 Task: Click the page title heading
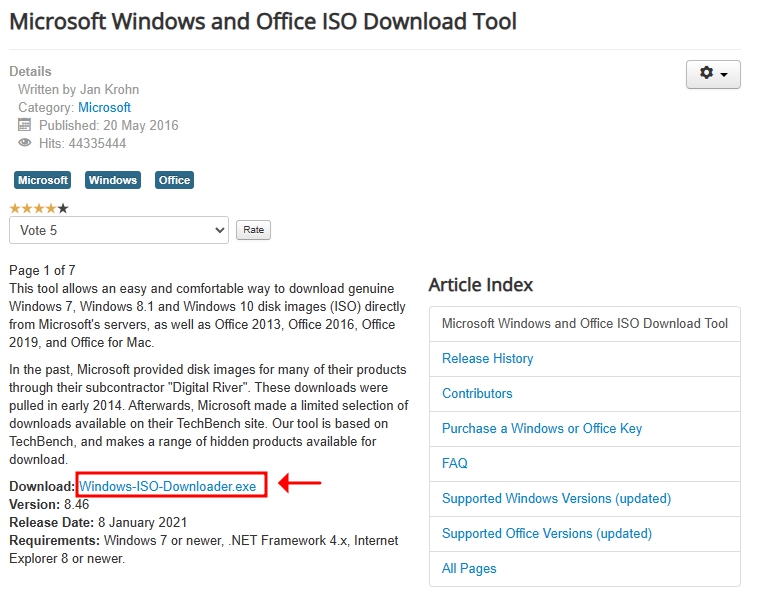(263, 22)
